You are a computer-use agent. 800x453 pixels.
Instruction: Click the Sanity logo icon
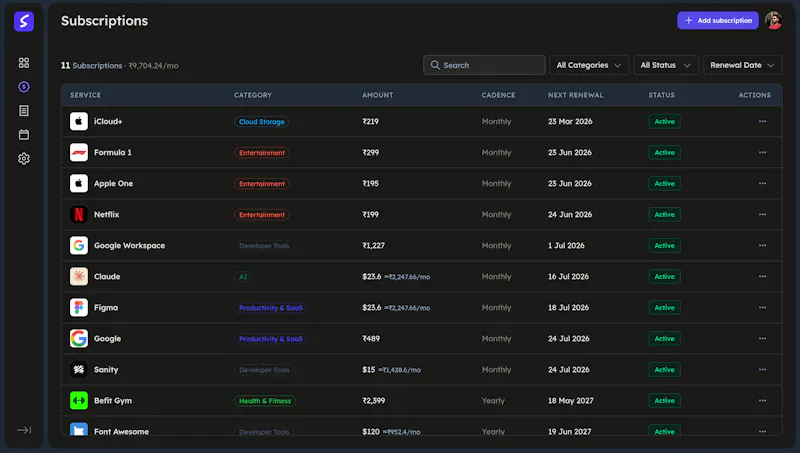coord(79,370)
